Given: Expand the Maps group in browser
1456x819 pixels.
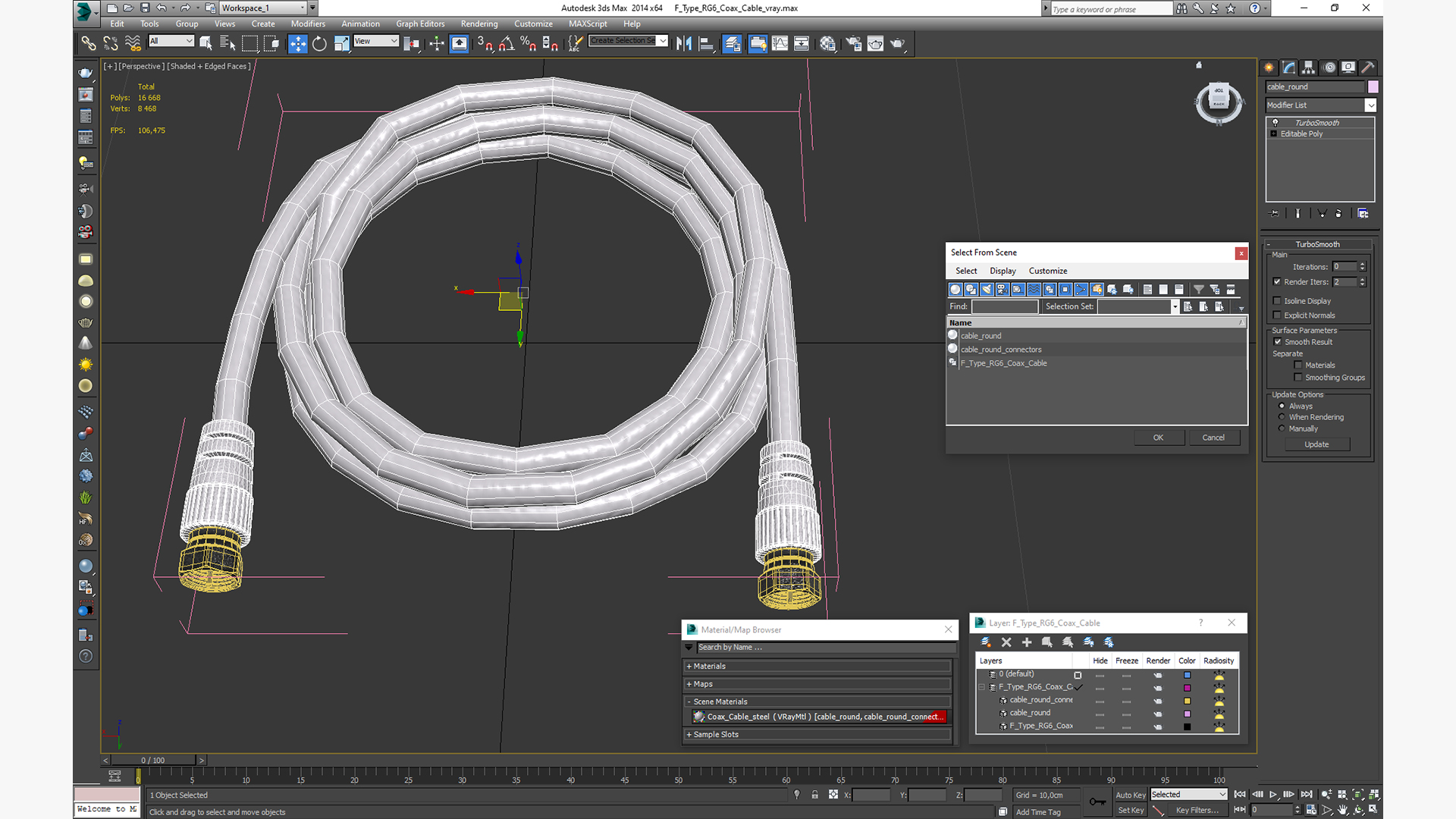Looking at the screenshot, I should [817, 684].
